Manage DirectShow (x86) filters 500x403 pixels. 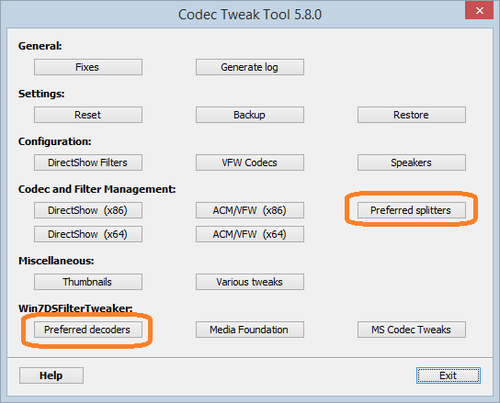pos(88,210)
